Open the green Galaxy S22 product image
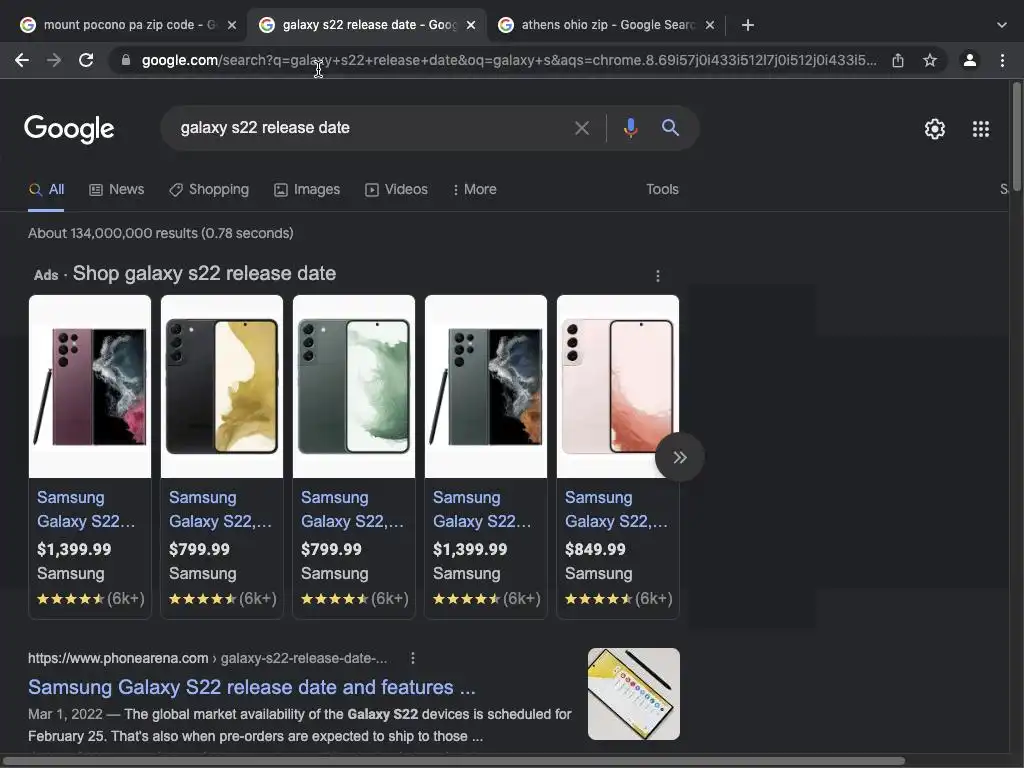This screenshot has height=768, width=1024. pyautogui.click(x=354, y=387)
